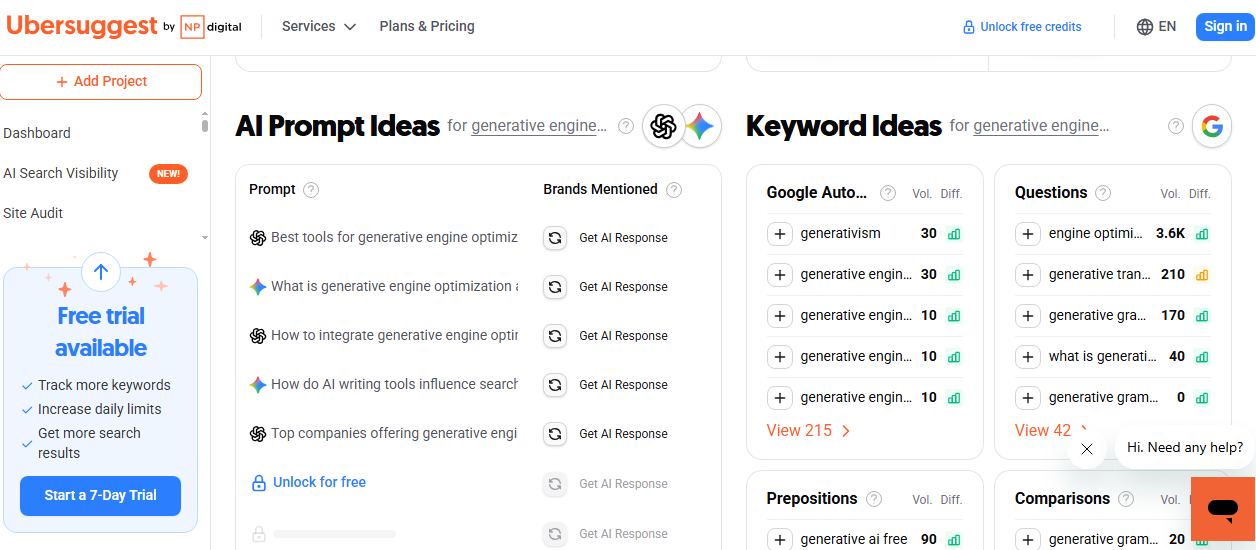Open the orange chat widget icon

[x=1222, y=508]
